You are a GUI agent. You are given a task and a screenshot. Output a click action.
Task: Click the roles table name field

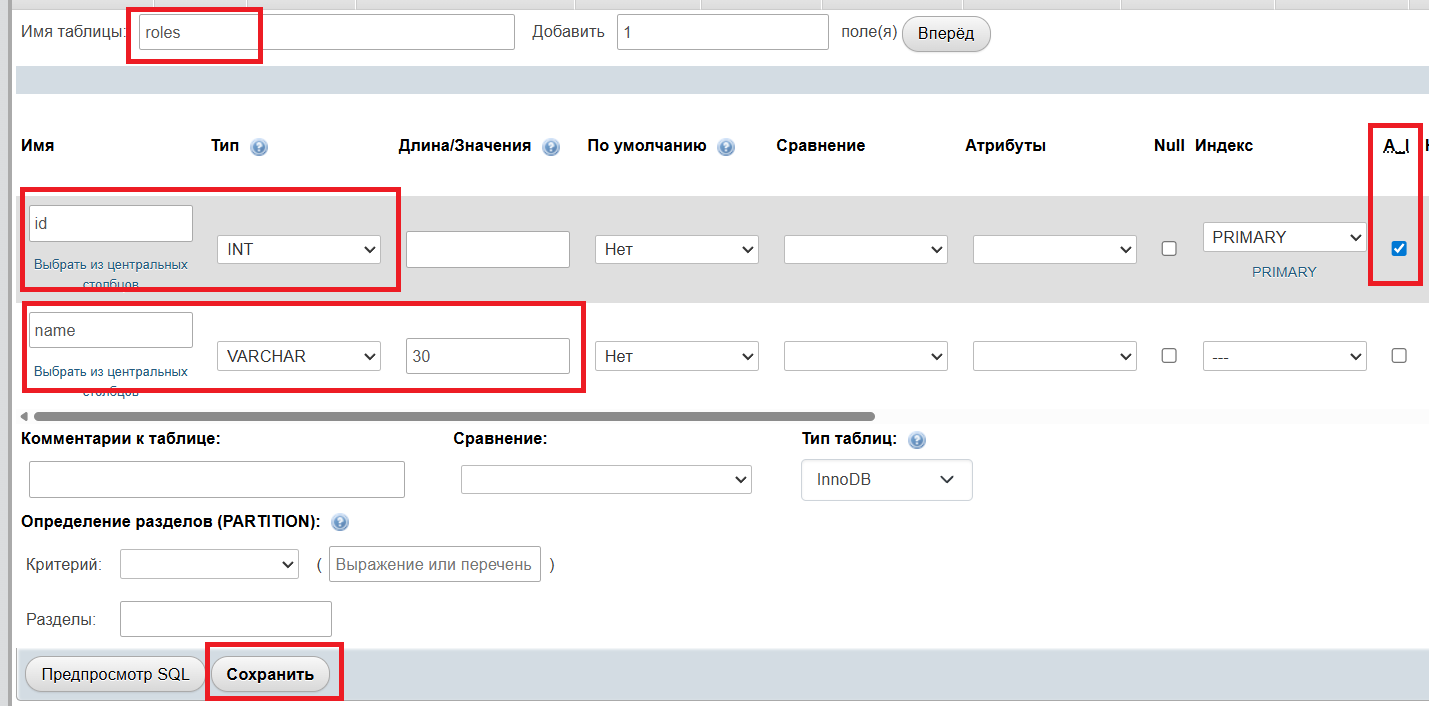[326, 33]
